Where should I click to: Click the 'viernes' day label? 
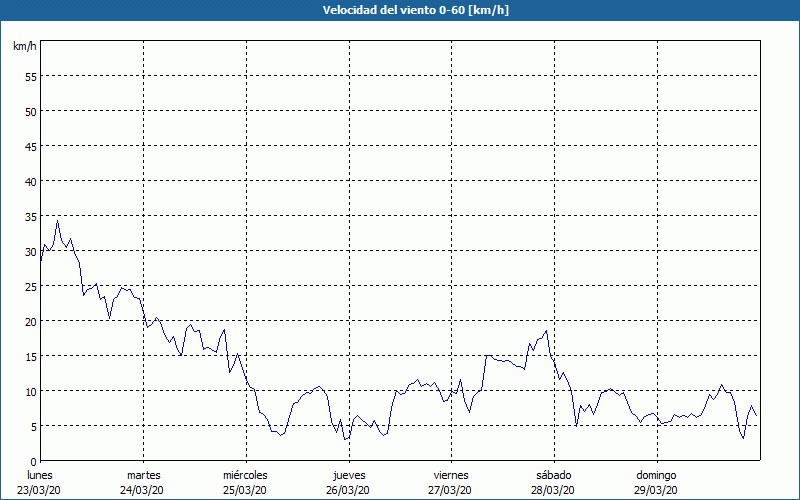tap(451, 475)
